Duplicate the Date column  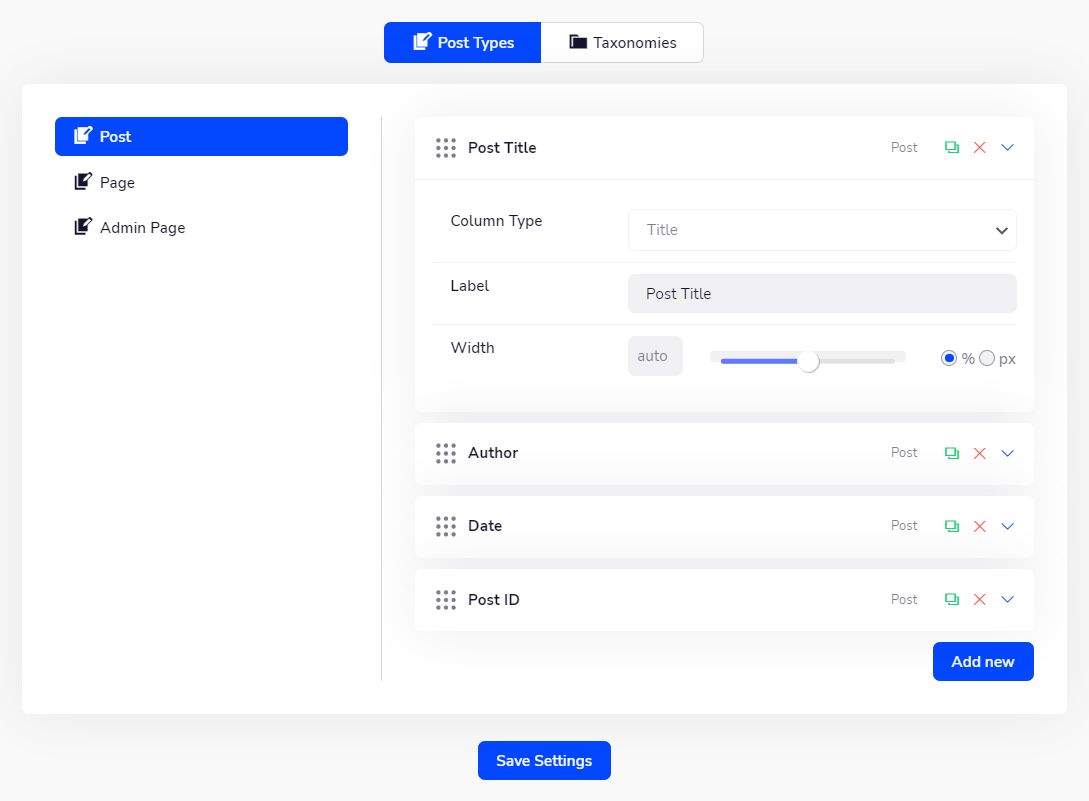951,526
